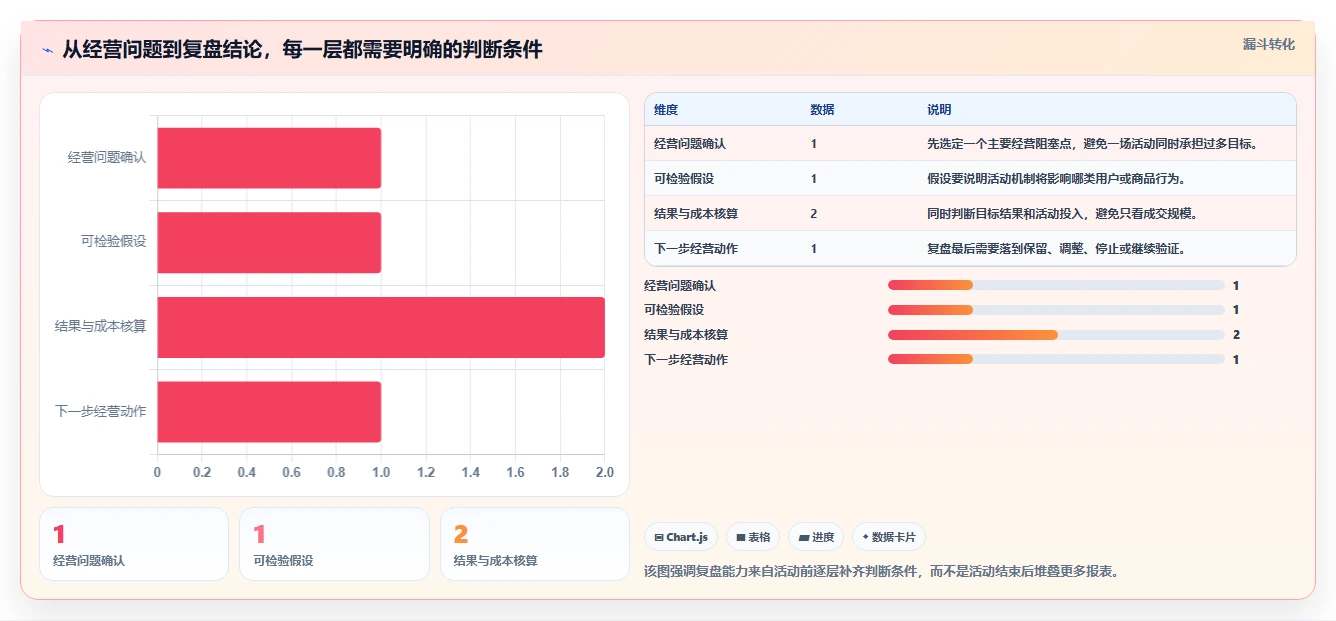Click the description starting 同时判断目标结果
The width and height of the screenshot is (1336, 621).
(1062, 214)
